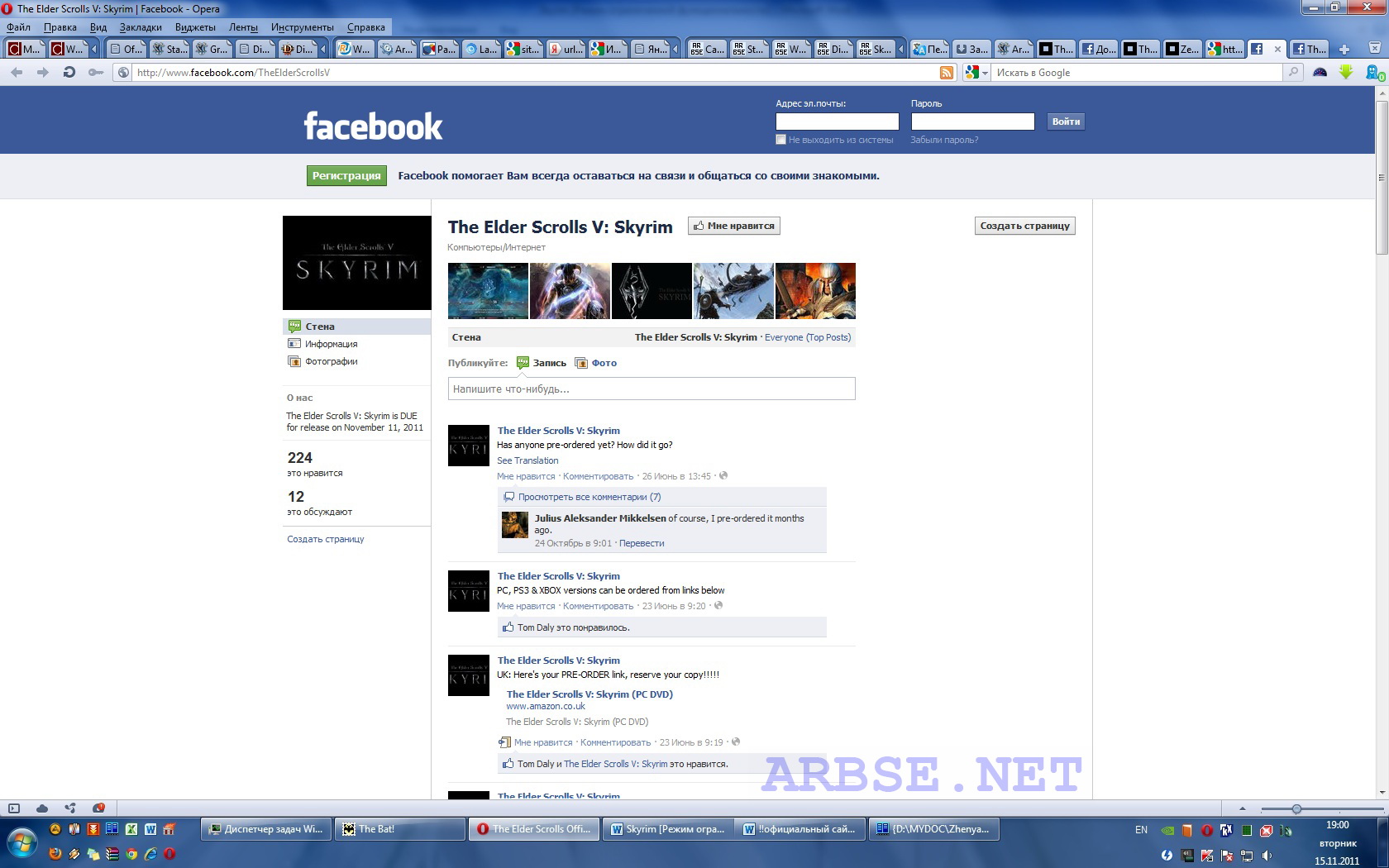The image size is (1389, 868).
Task: Click the Opera panel toggle icon in status bar
Action: (x=14, y=808)
